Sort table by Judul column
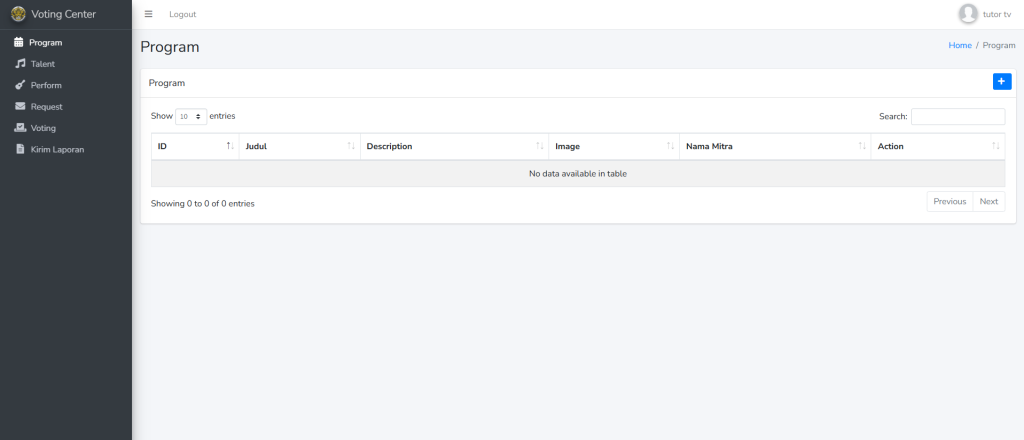Image resolution: width=1024 pixels, height=440 pixels. (x=299, y=147)
